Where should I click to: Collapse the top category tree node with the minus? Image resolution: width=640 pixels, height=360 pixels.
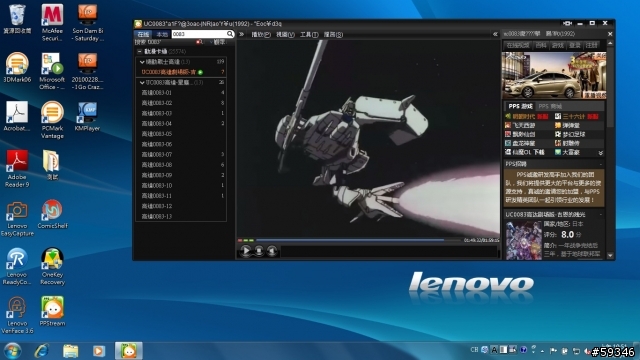click(140, 51)
